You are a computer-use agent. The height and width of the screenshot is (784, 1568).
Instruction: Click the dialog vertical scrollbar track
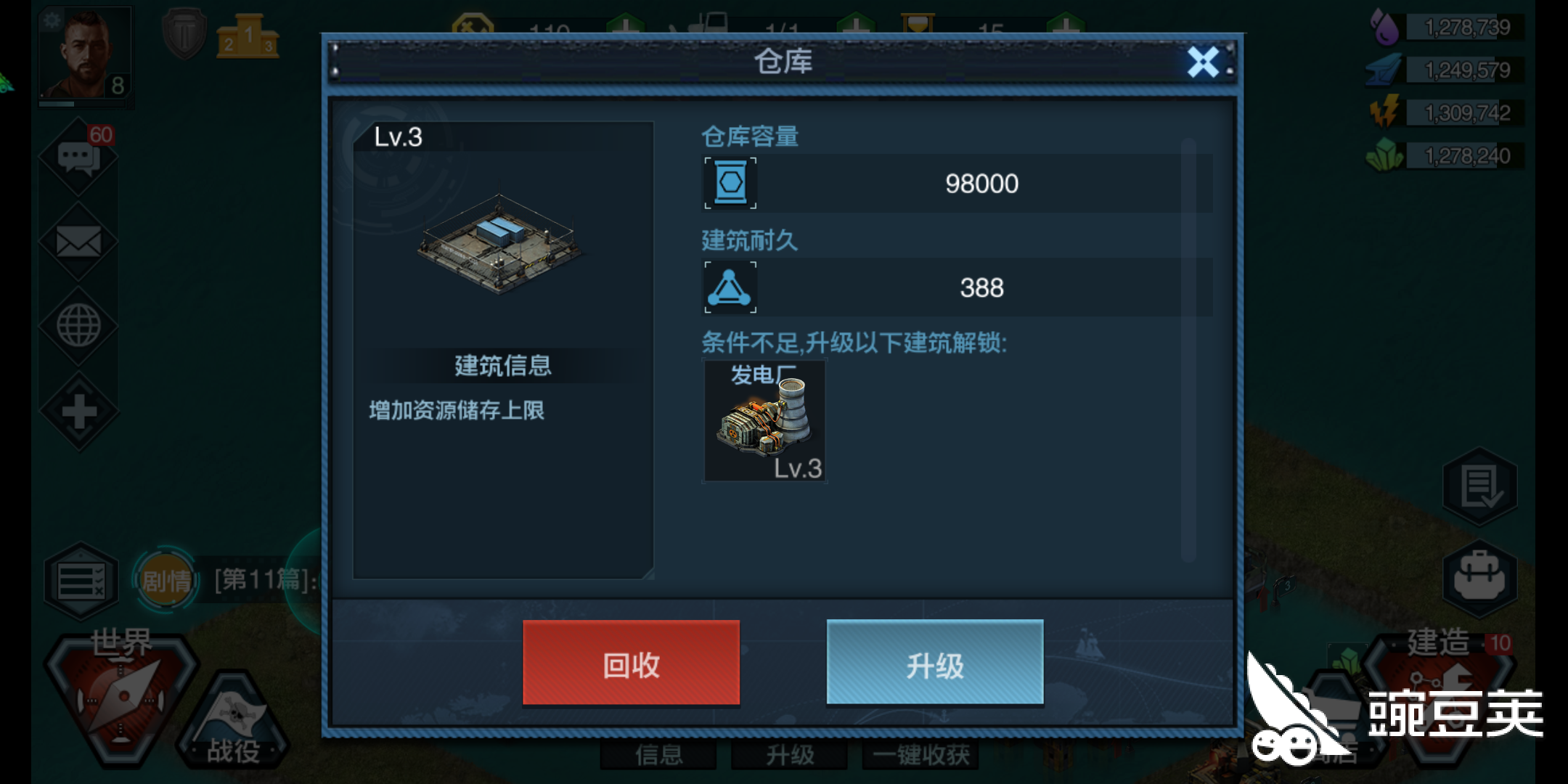1188,350
